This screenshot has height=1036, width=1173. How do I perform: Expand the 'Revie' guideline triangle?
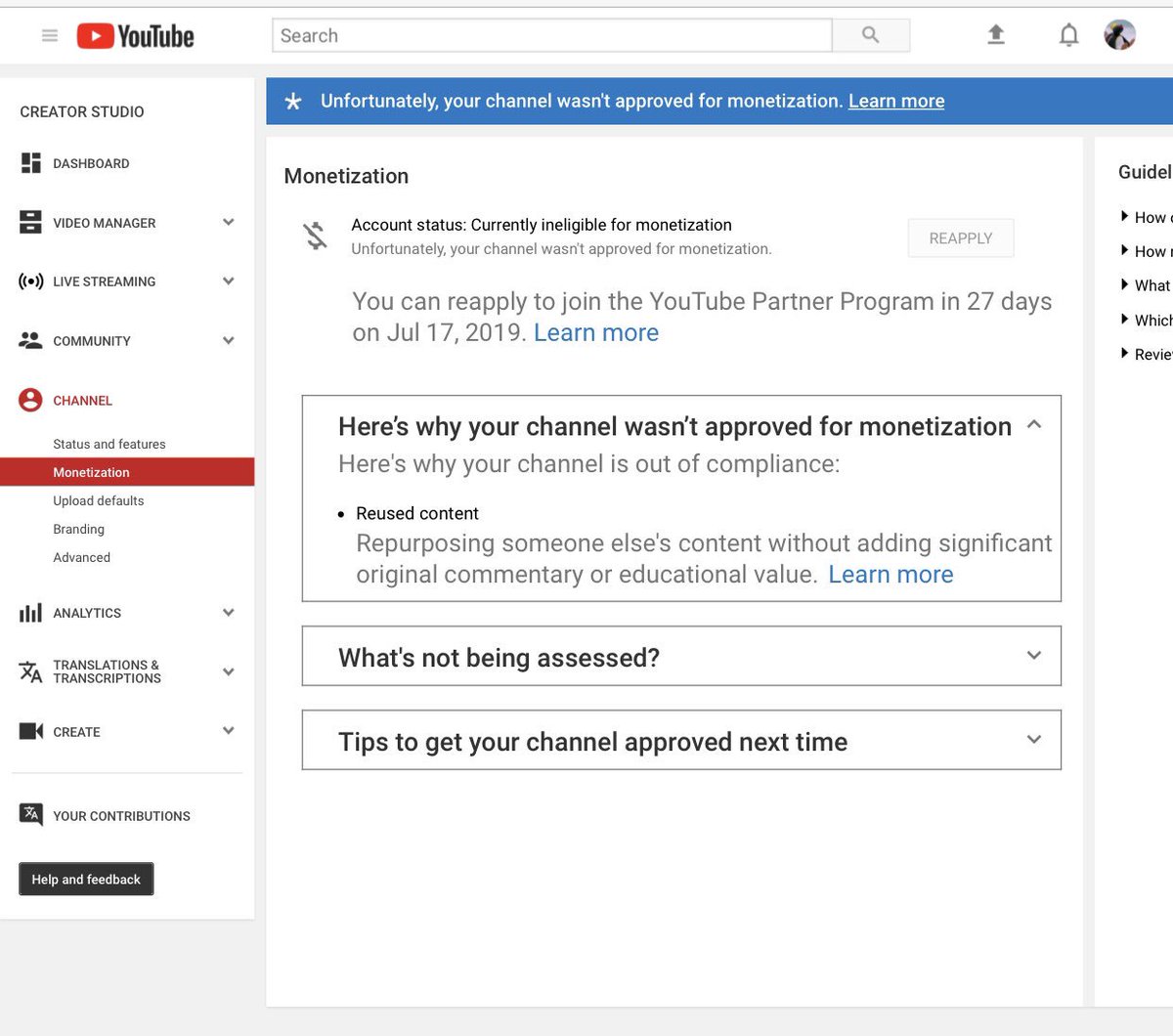[1125, 353]
